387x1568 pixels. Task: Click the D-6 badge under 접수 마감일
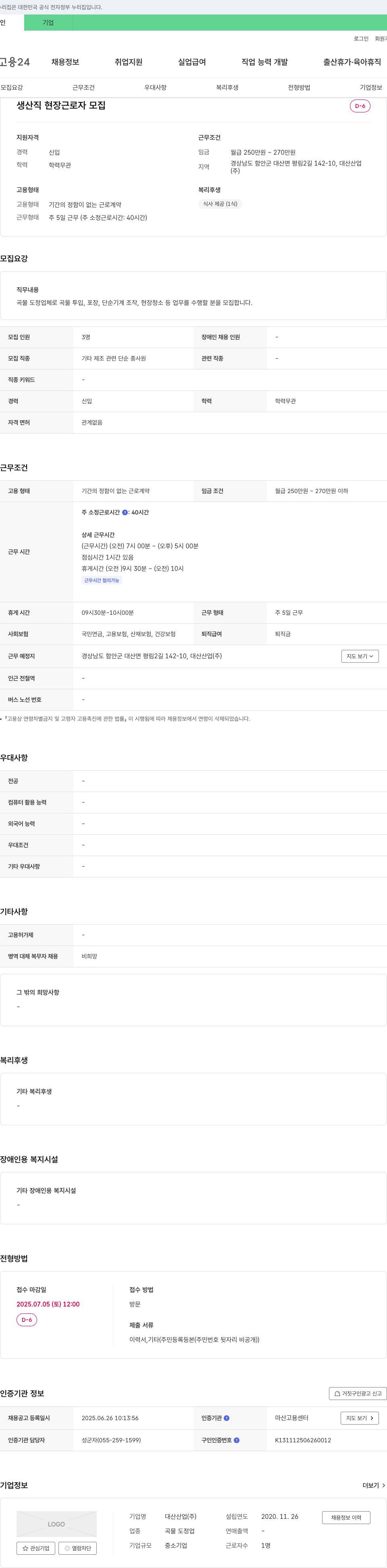click(x=27, y=1320)
